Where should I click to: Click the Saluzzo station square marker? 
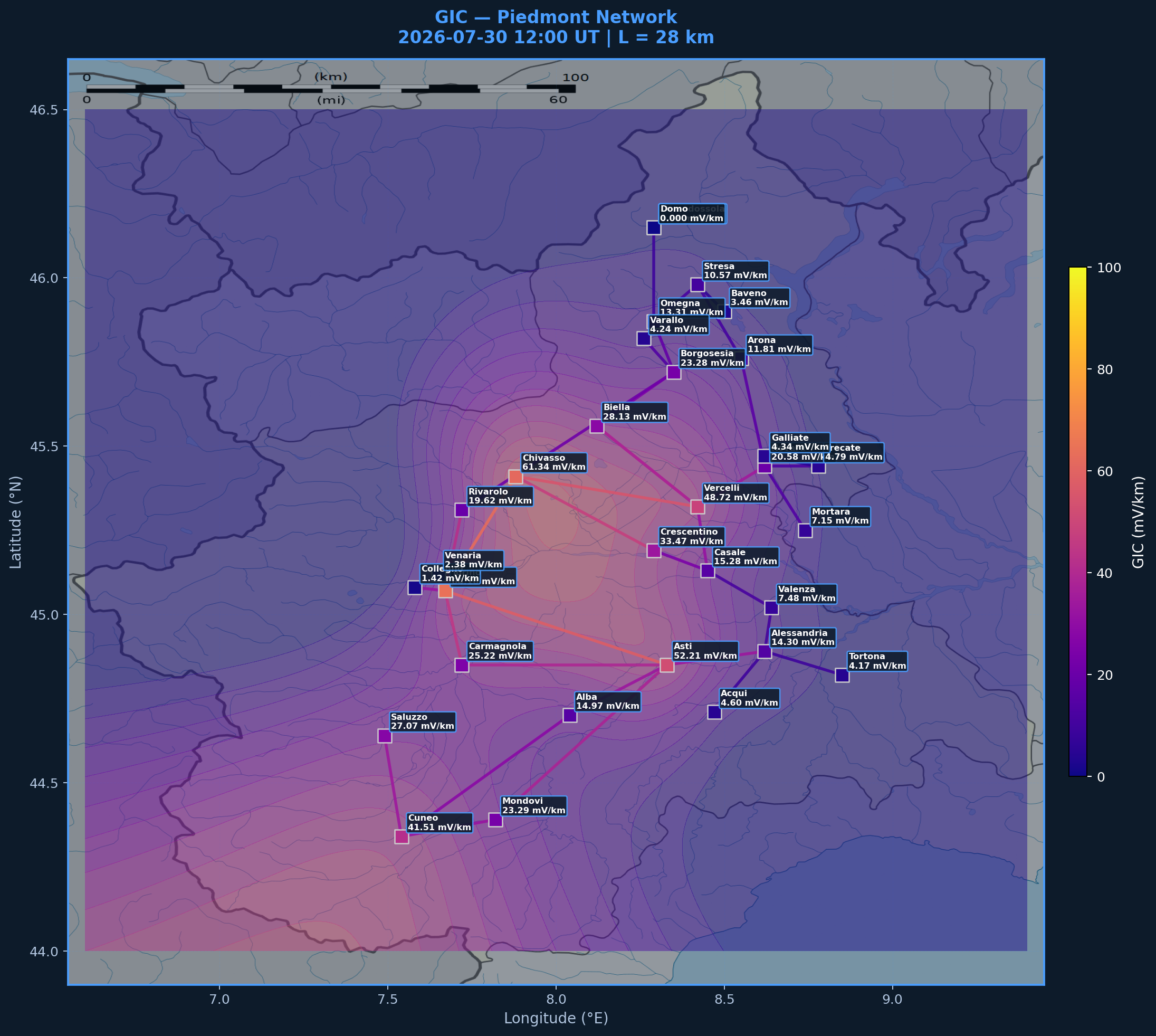(x=385, y=736)
